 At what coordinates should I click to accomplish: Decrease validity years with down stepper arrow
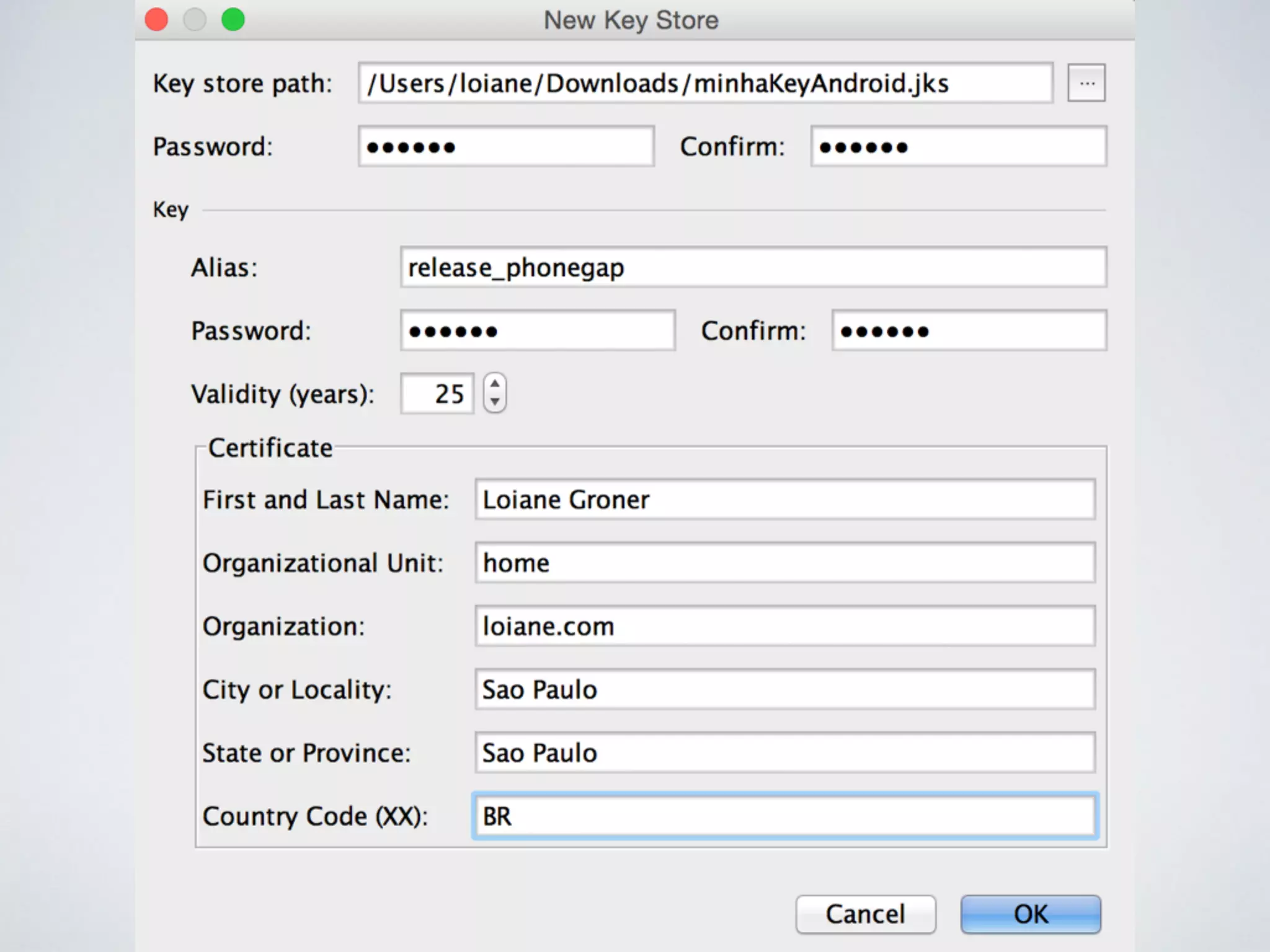(494, 402)
